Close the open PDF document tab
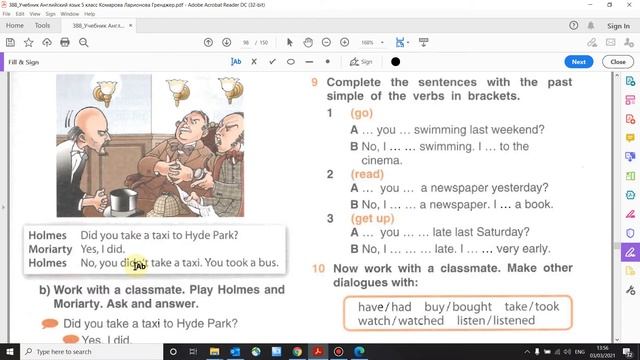Viewport: 640px width, 360px height. coord(131,25)
